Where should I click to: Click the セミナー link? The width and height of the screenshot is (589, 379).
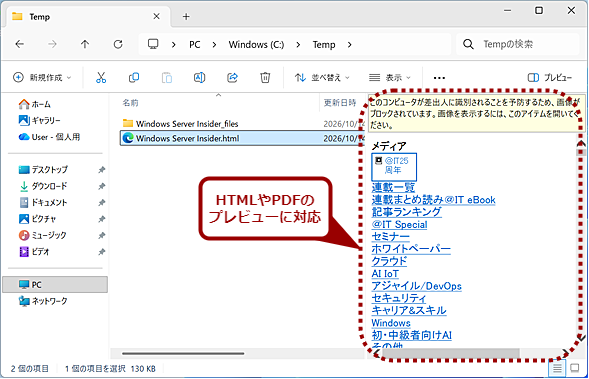pyautogui.click(x=390, y=236)
